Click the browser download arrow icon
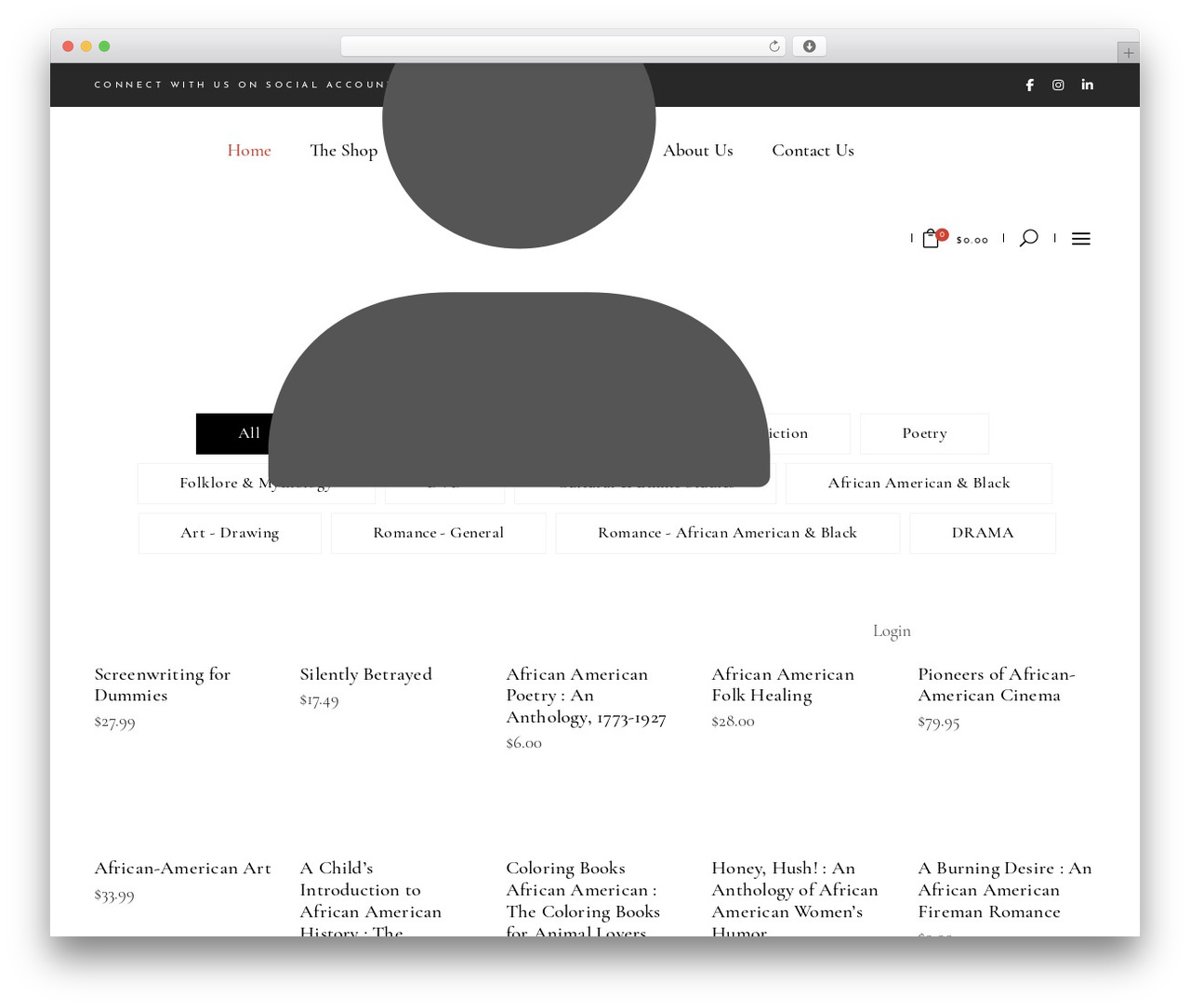Viewport: 1190px width, 1008px height. tap(809, 46)
